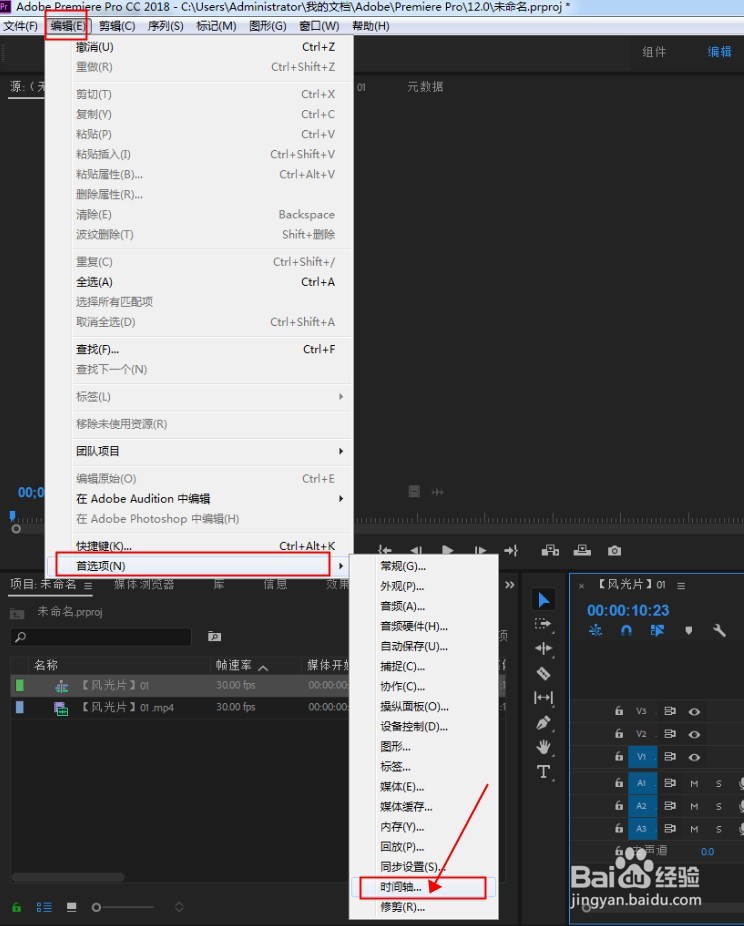The height and width of the screenshot is (926, 744).
Task: Click the nest sequence insert icon
Action: [595, 631]
